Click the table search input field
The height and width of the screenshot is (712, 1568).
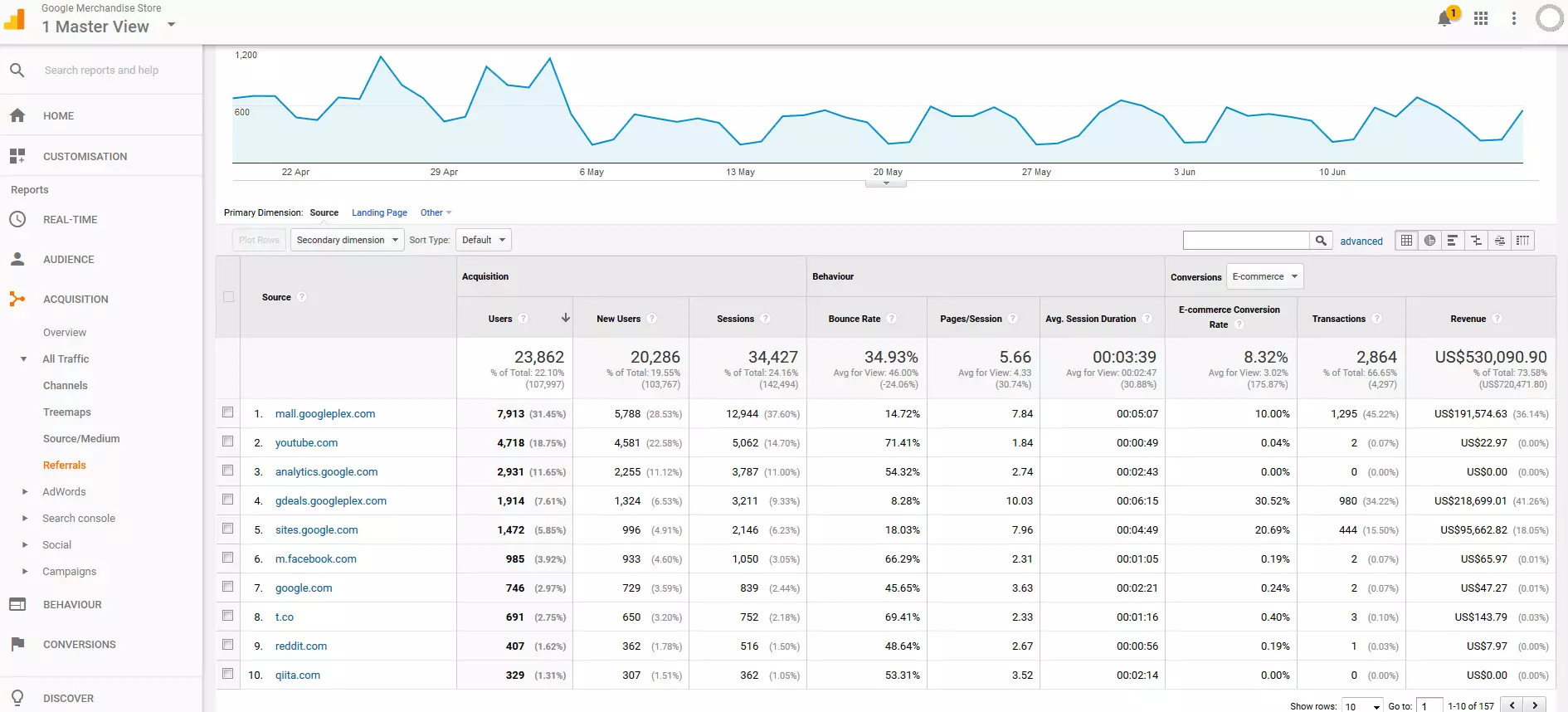point(1246,241)
